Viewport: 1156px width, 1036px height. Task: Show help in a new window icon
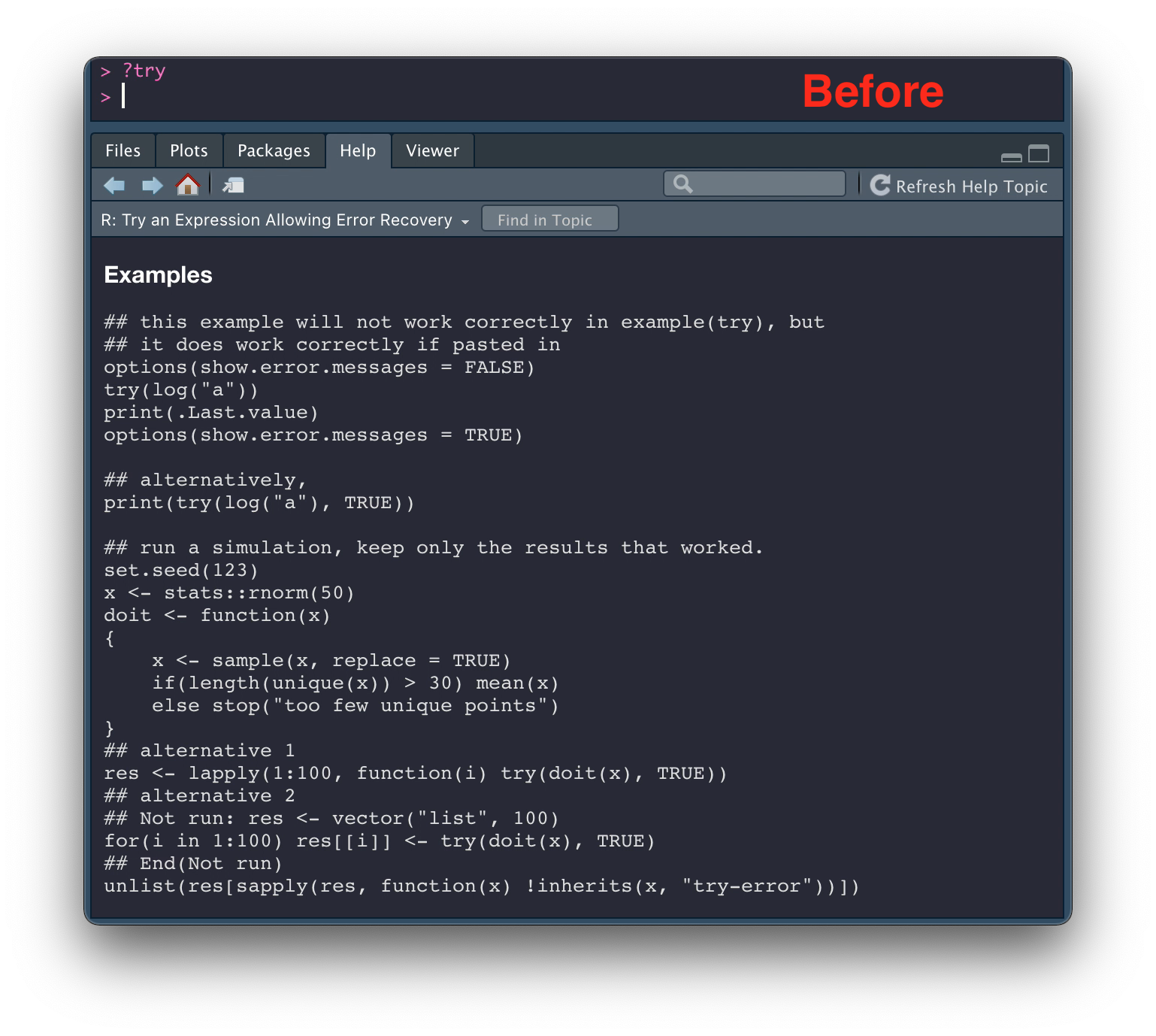[233, 185]
